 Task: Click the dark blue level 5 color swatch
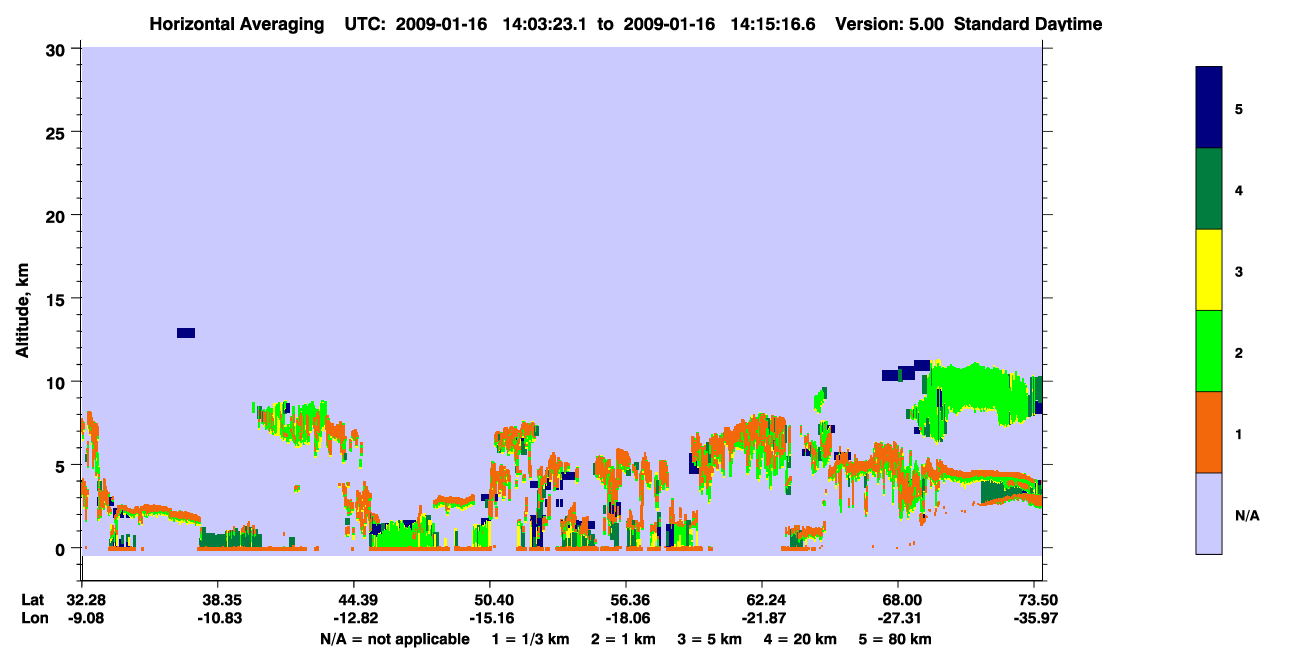tap(1209, 108)
